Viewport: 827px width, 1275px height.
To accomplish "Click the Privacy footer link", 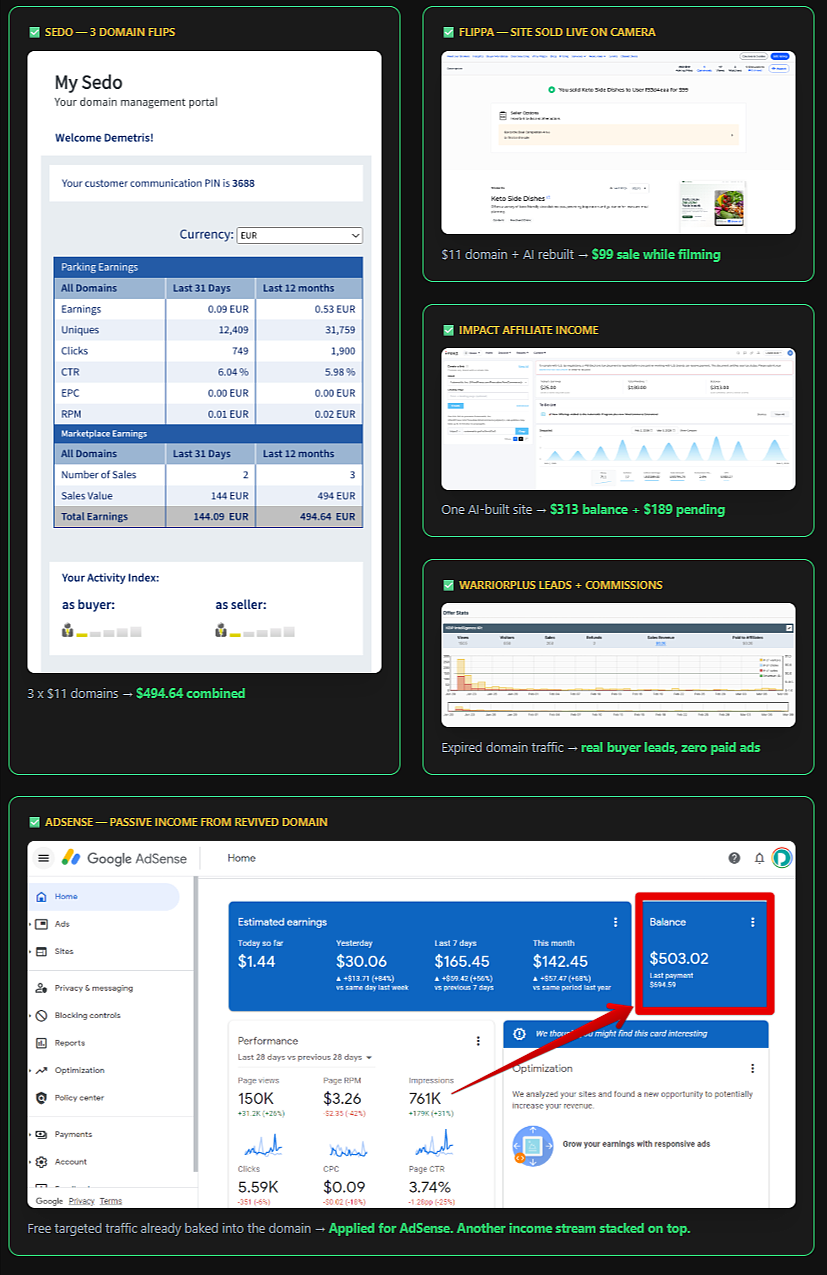I will point(82,1201).
